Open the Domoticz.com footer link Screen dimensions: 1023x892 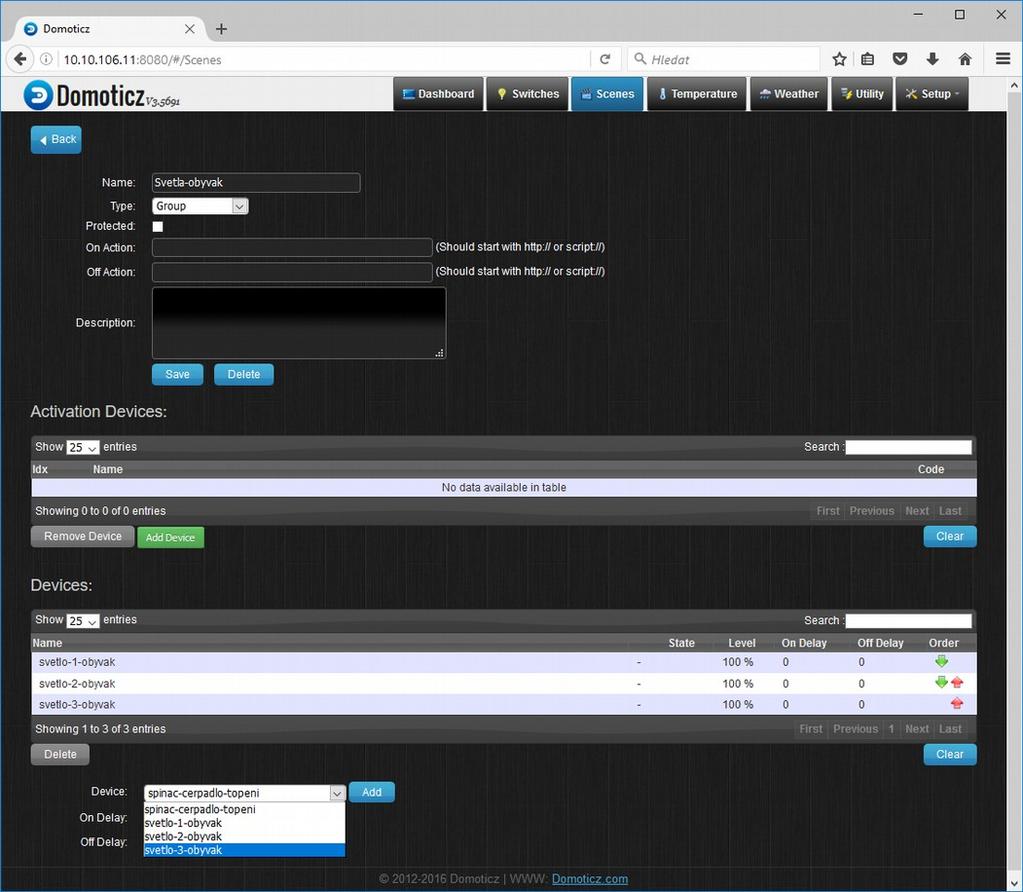(x=590, y=879)
